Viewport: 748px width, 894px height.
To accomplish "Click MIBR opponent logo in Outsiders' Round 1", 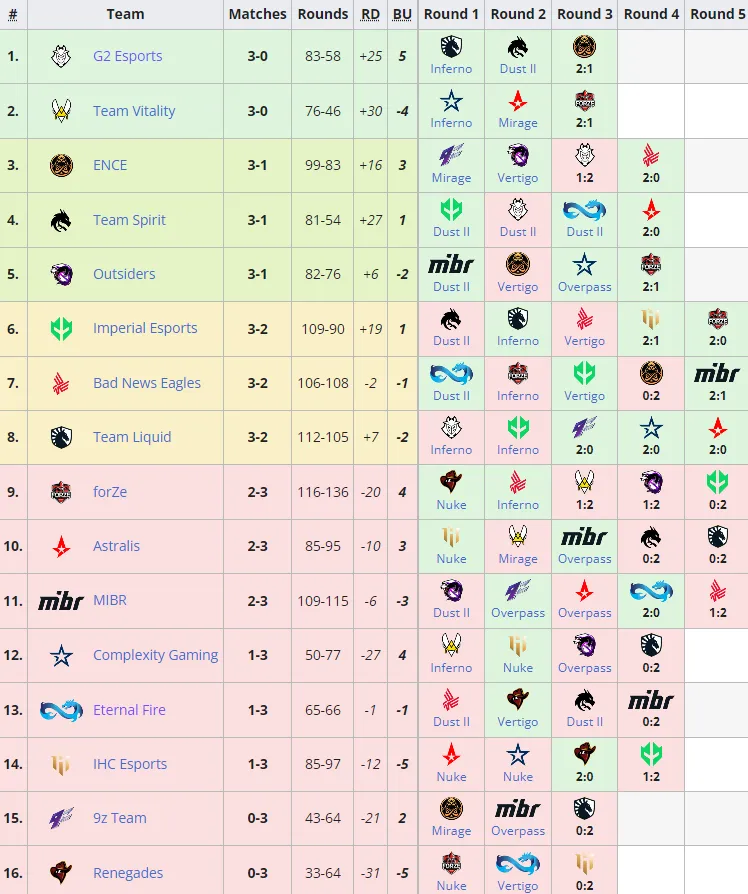I will (x=451, y=265).
